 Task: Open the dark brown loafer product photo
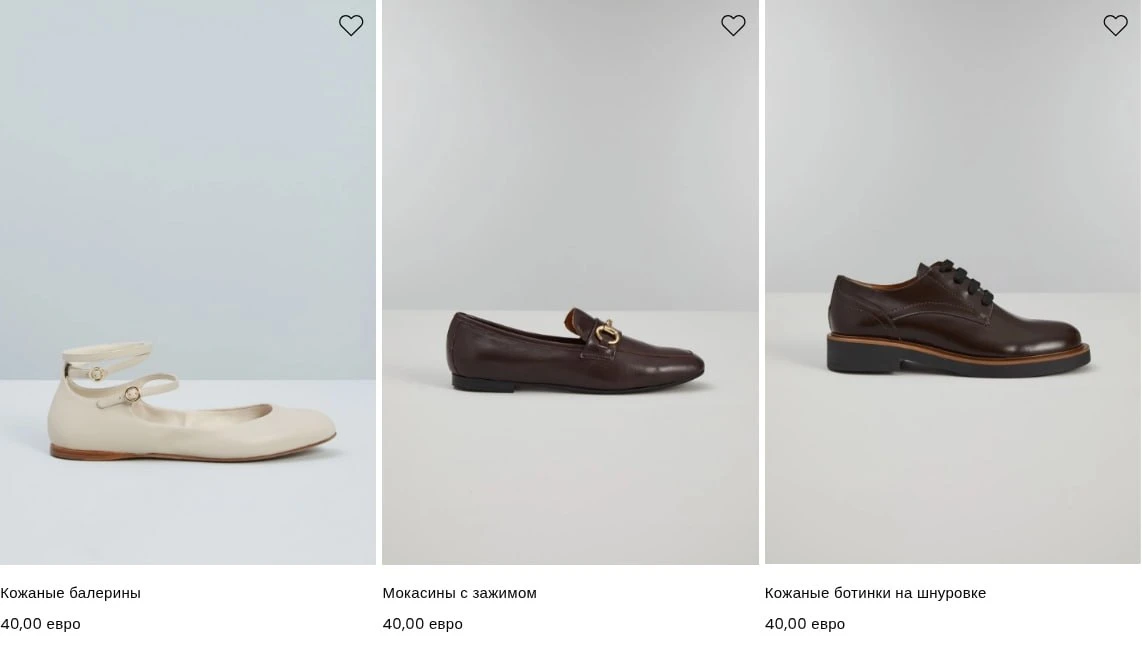[570, 282]
